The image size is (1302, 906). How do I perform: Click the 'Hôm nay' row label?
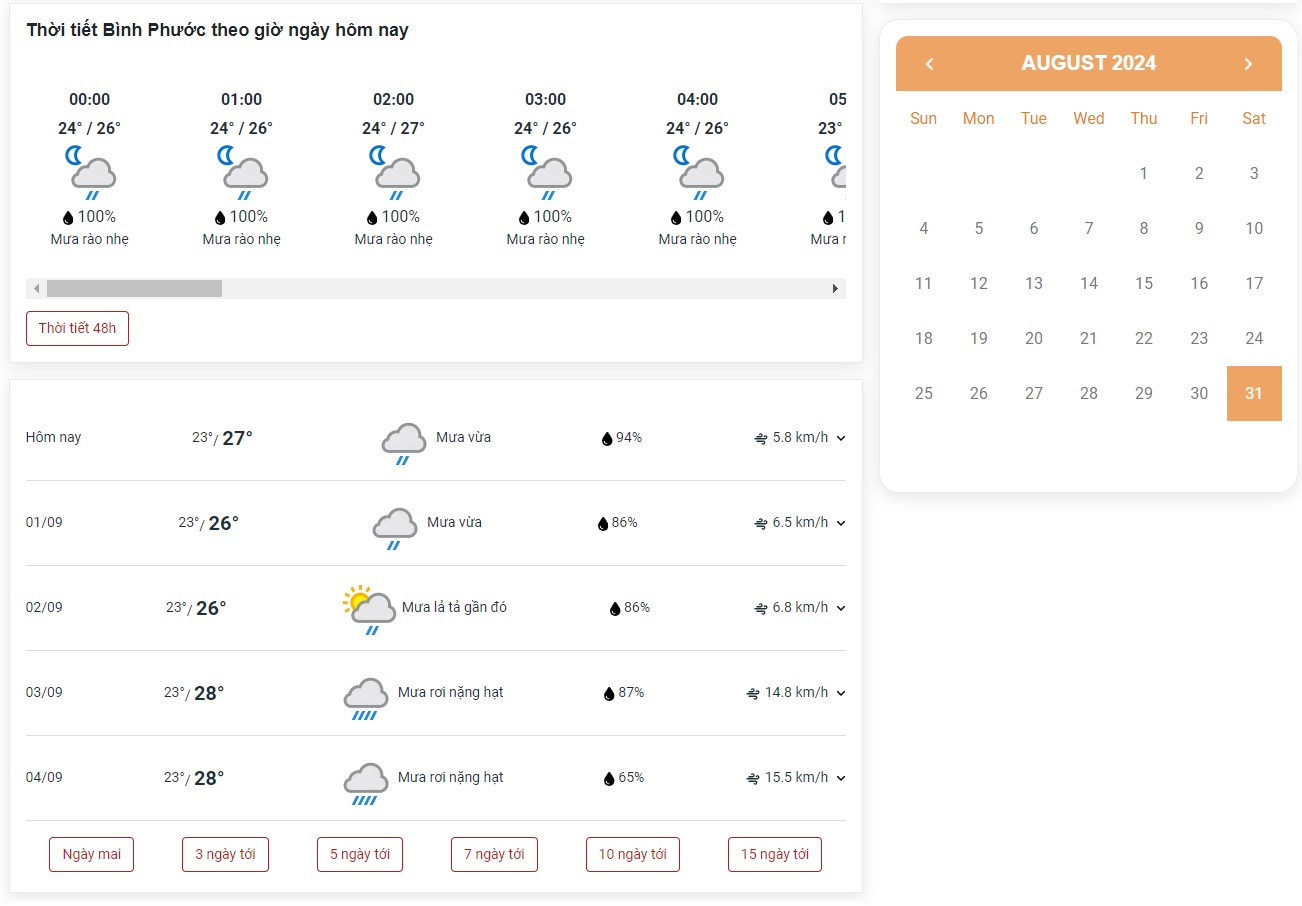(54, 437)
